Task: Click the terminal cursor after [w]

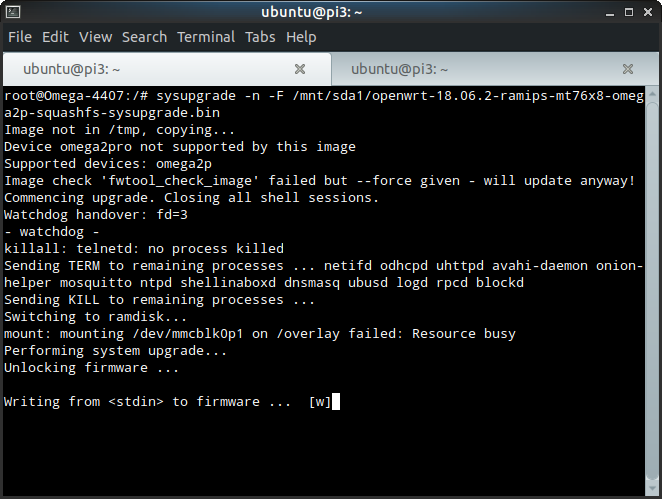Action: coord(336,401)
